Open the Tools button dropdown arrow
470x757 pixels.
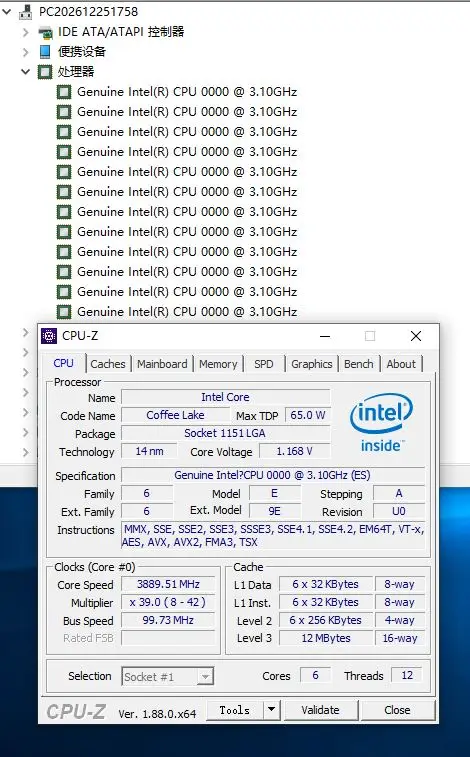coord(272,710)
